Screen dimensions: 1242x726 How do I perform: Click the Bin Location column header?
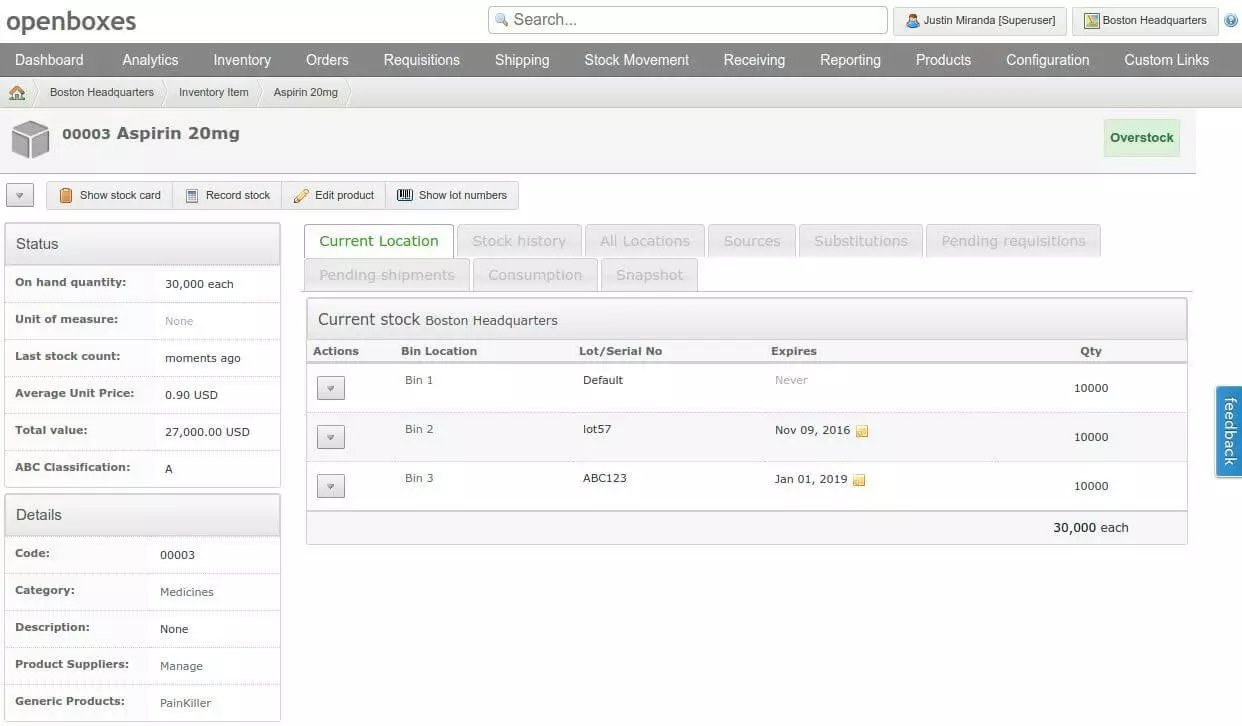(439, 351)
